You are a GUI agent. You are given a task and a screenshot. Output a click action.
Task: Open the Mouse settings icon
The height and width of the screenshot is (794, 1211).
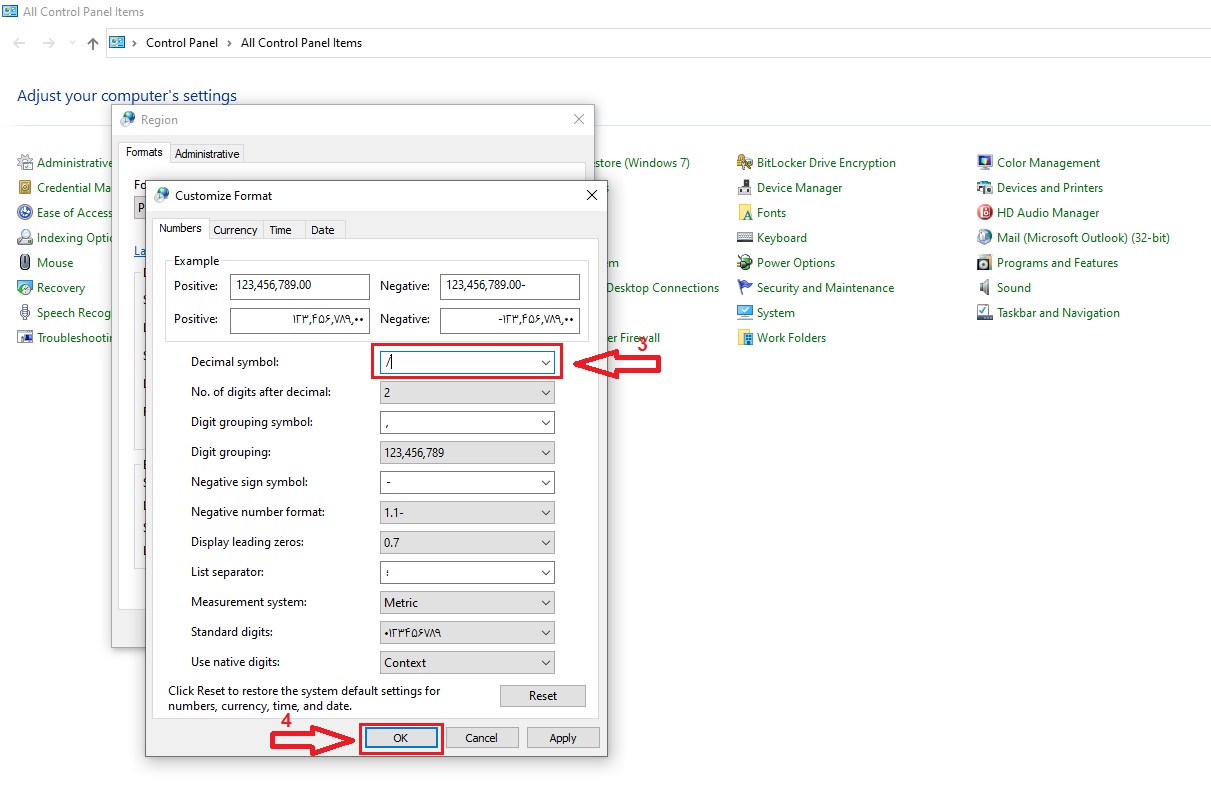click(25, 263)
